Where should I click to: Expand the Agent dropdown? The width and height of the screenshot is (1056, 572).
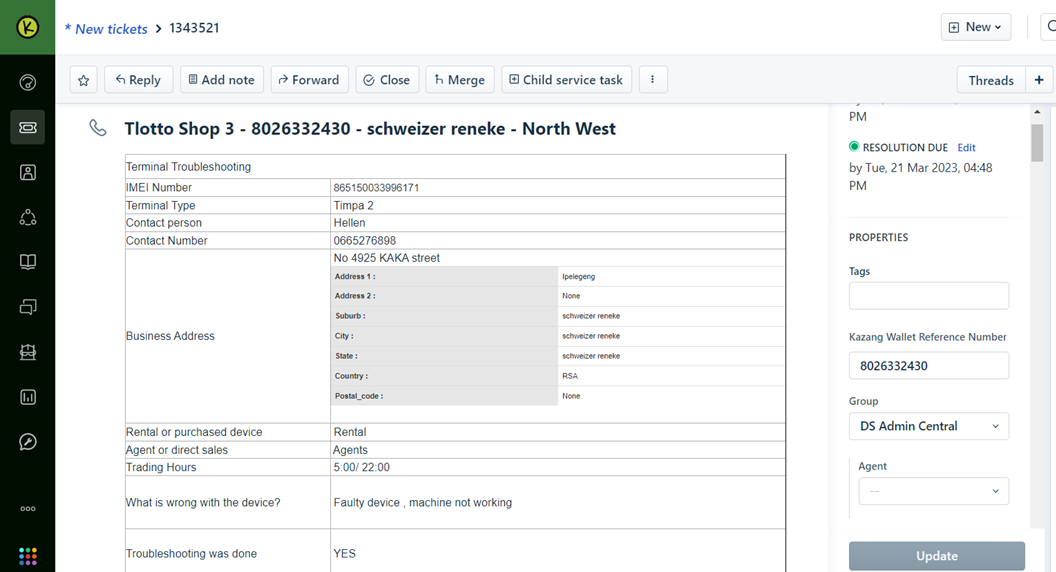[x=933, y=491]
